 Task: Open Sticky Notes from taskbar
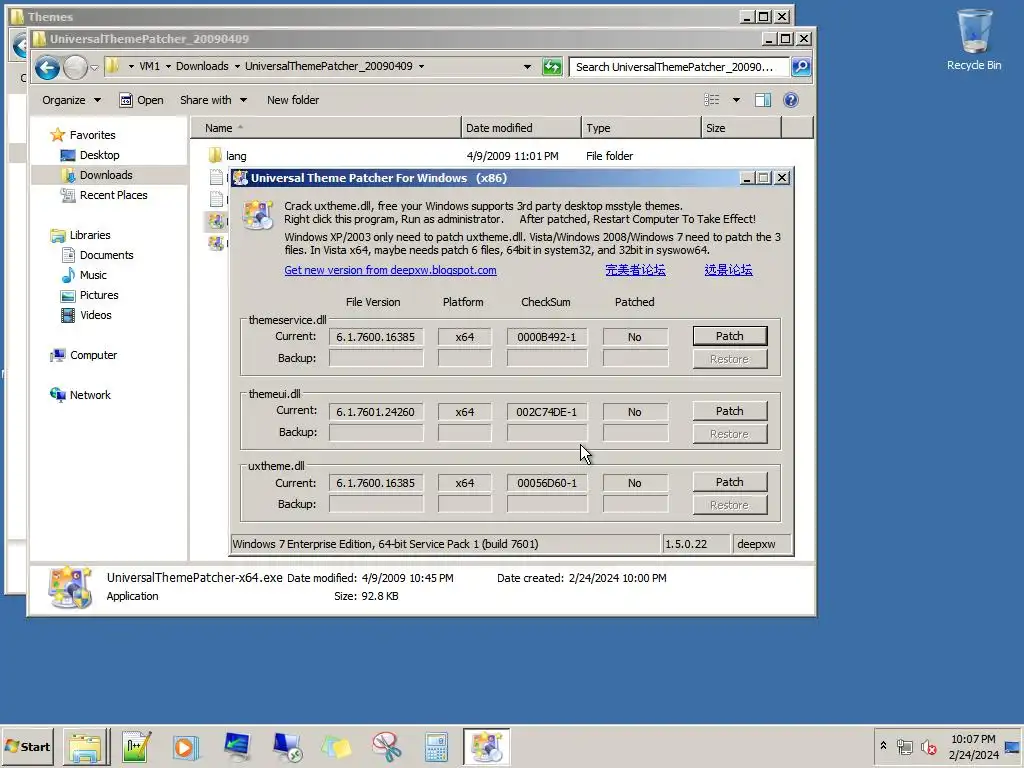coord(336,746)
